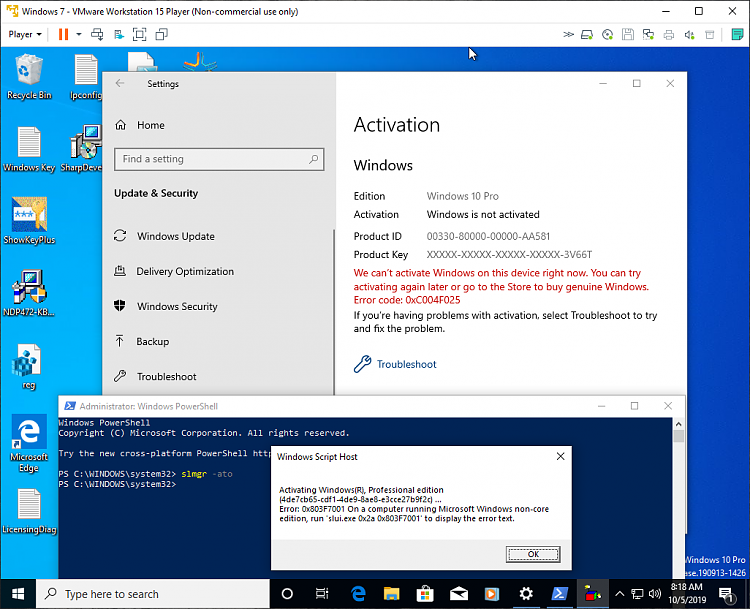Open the Recycle Bin desktop icon
This screenshot has width=750, height=609.
[29, 77]
